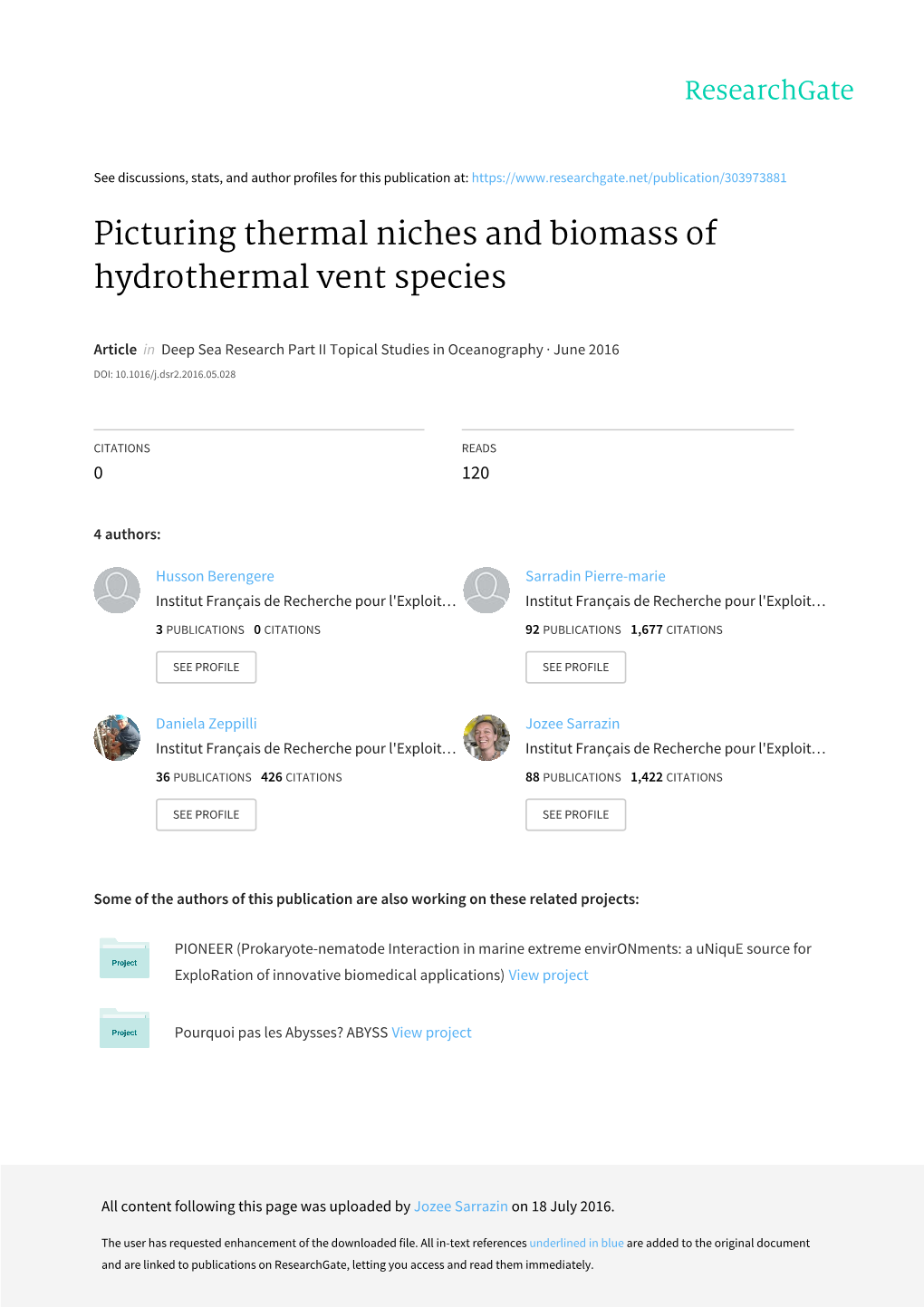Open Sarradin Pierre-marie author link

595,576
